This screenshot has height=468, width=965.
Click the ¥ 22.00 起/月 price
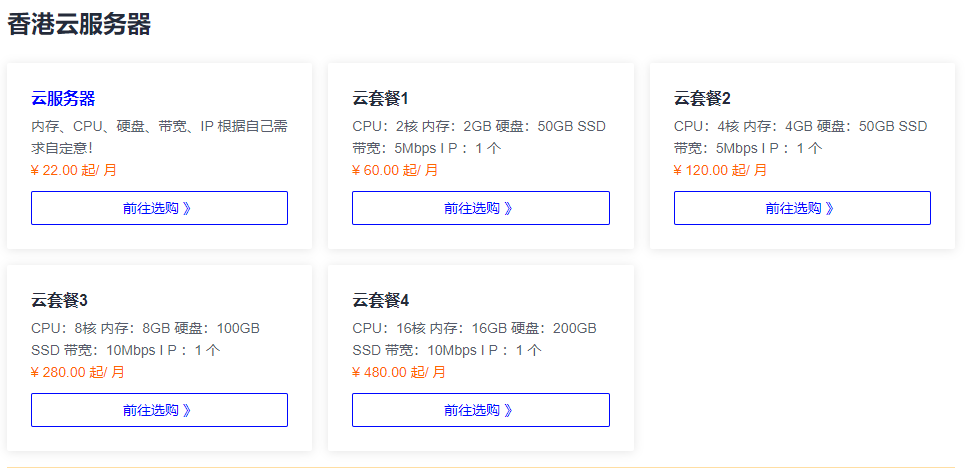coord(74,171)
